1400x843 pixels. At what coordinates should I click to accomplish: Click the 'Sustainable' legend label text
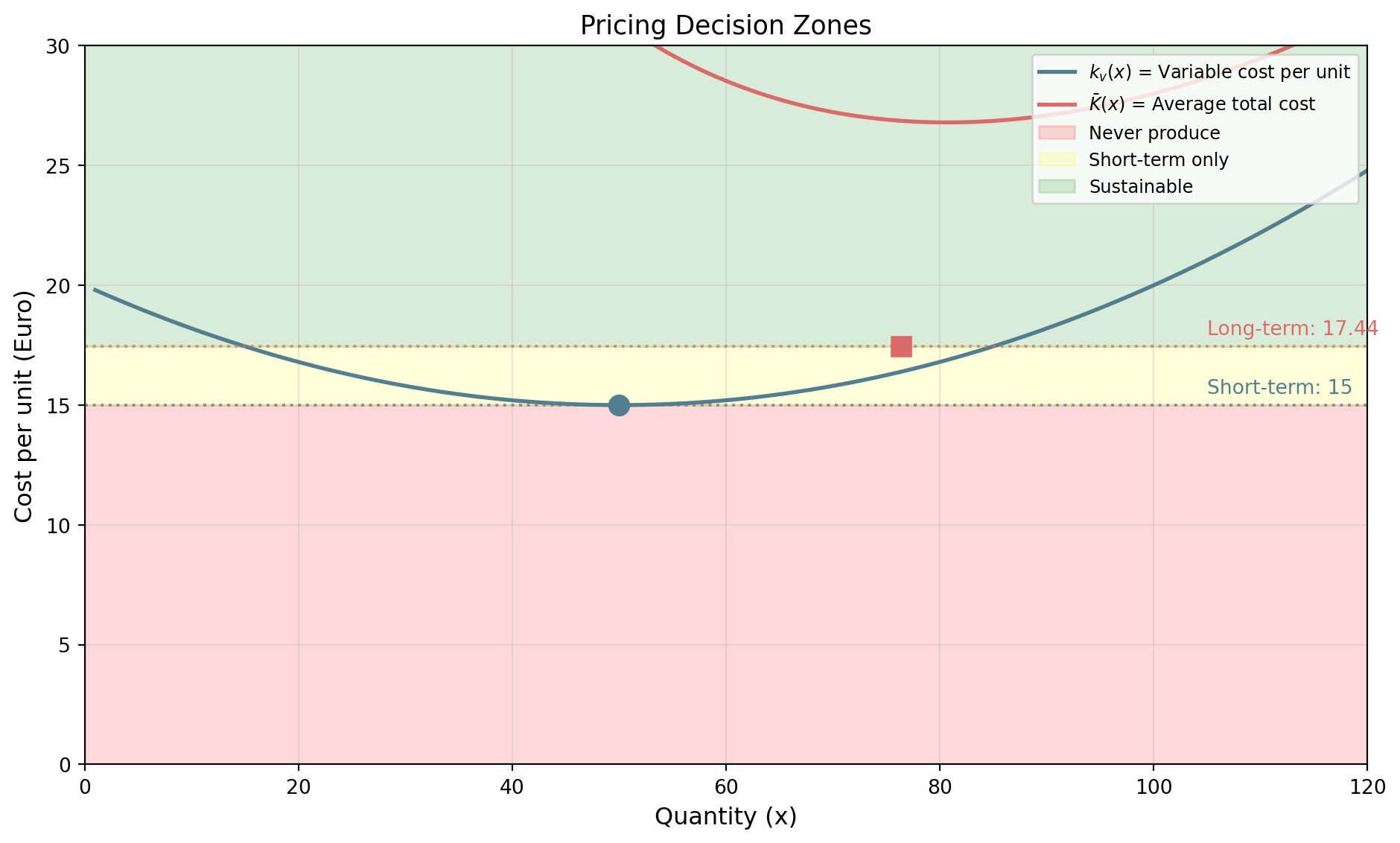click(x=1141, y=187)
